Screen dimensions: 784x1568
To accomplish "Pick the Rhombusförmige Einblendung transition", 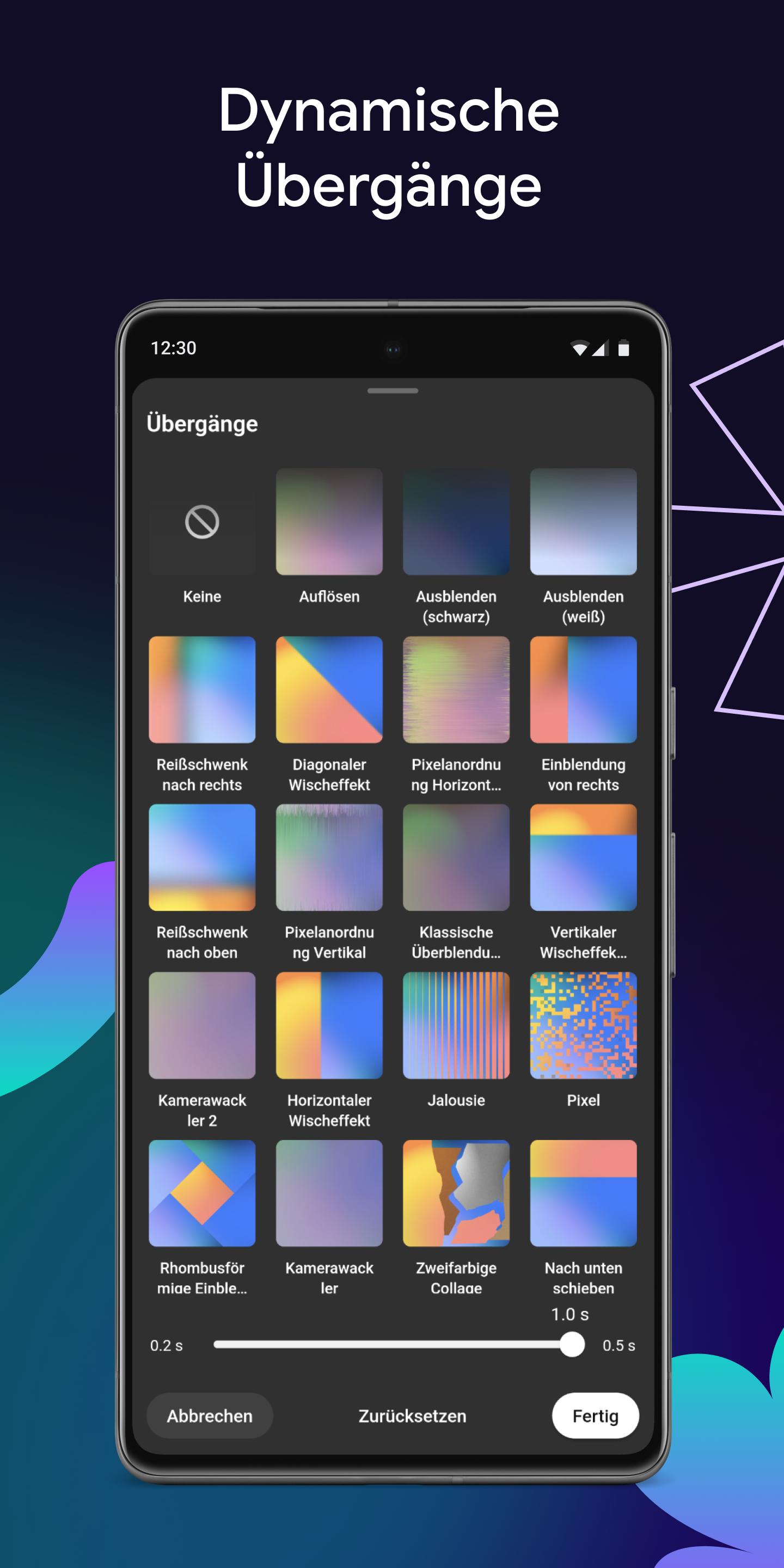I will tap(202, 1193).
